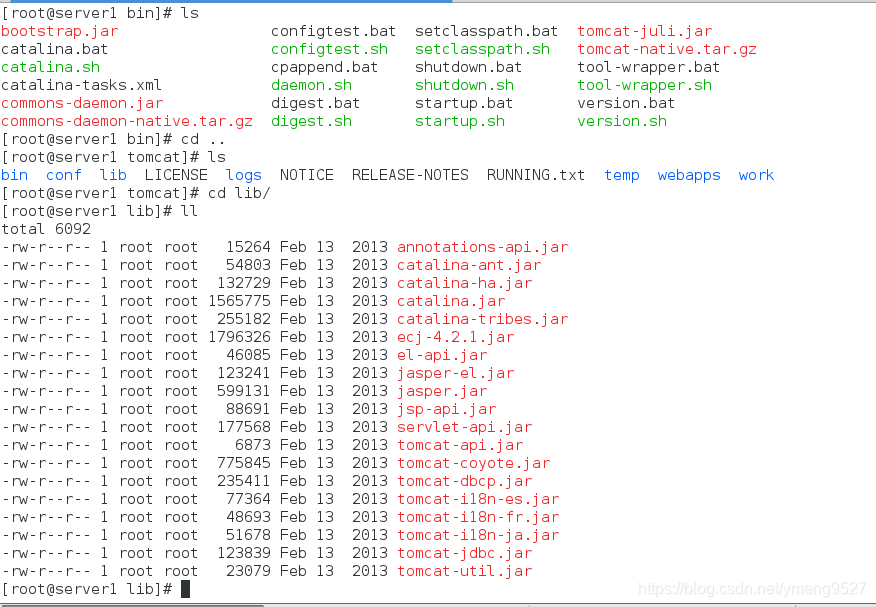Select startup.sh entry
876x607 pixels.
460,121
